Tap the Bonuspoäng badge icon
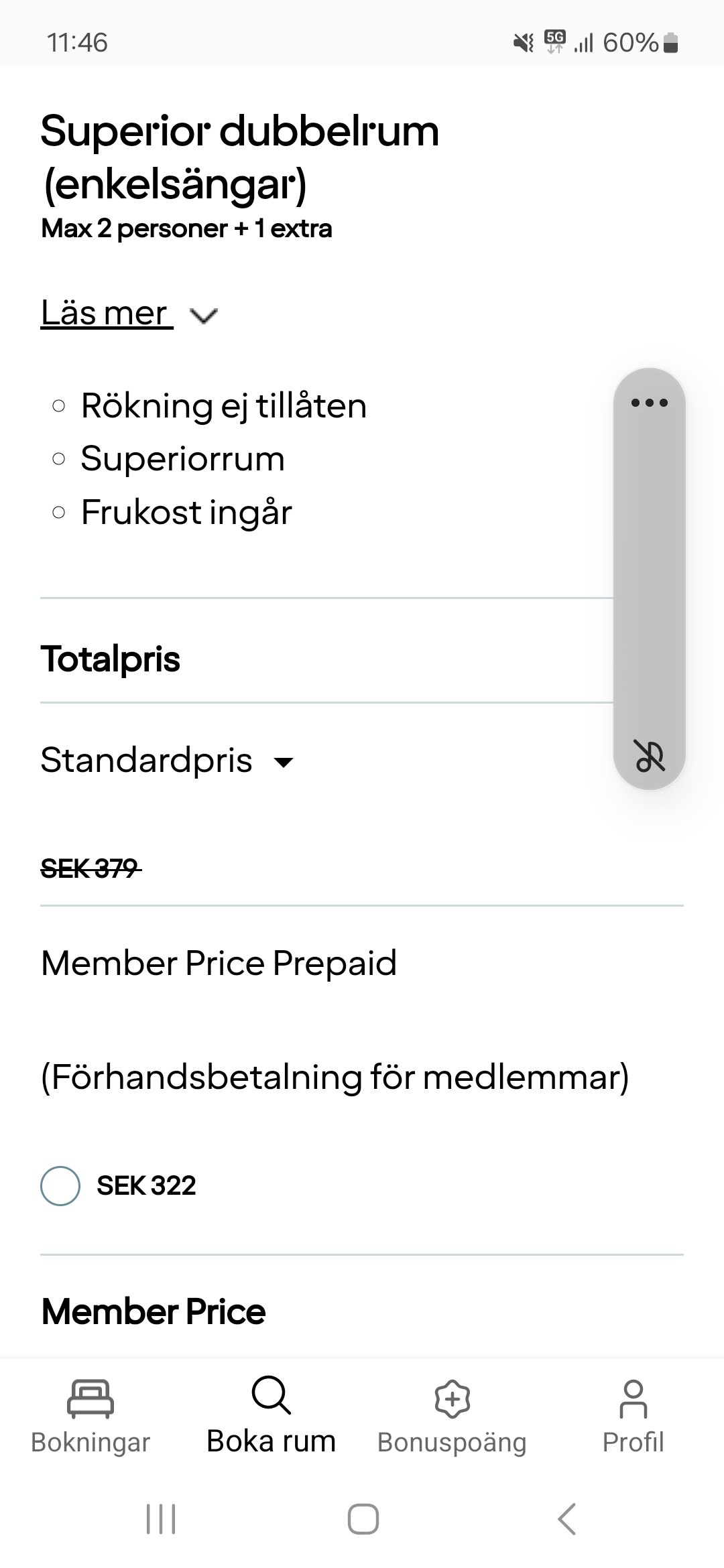This screenshot has width=724, height=1568. tap(452, 1398)
